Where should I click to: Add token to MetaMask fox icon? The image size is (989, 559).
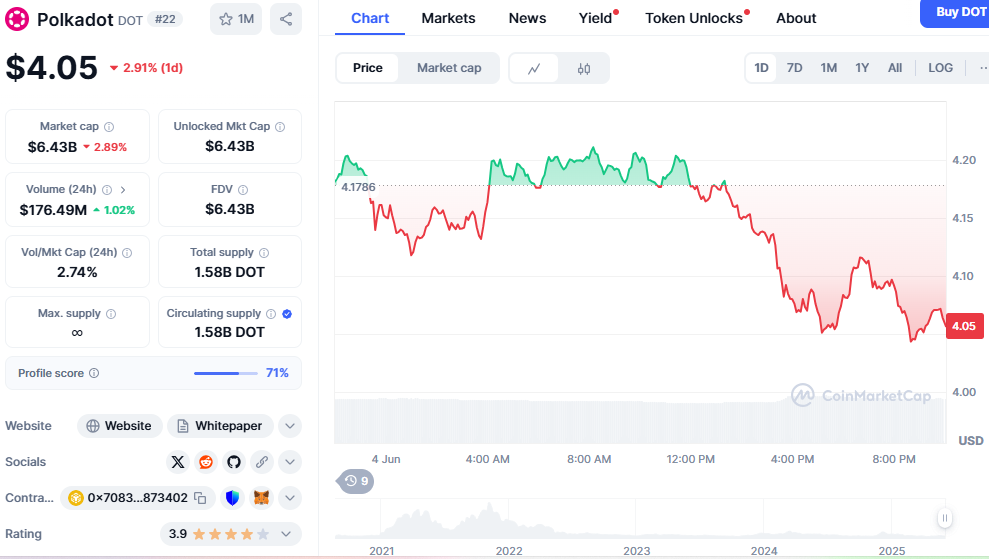click(x=261, y=498)
